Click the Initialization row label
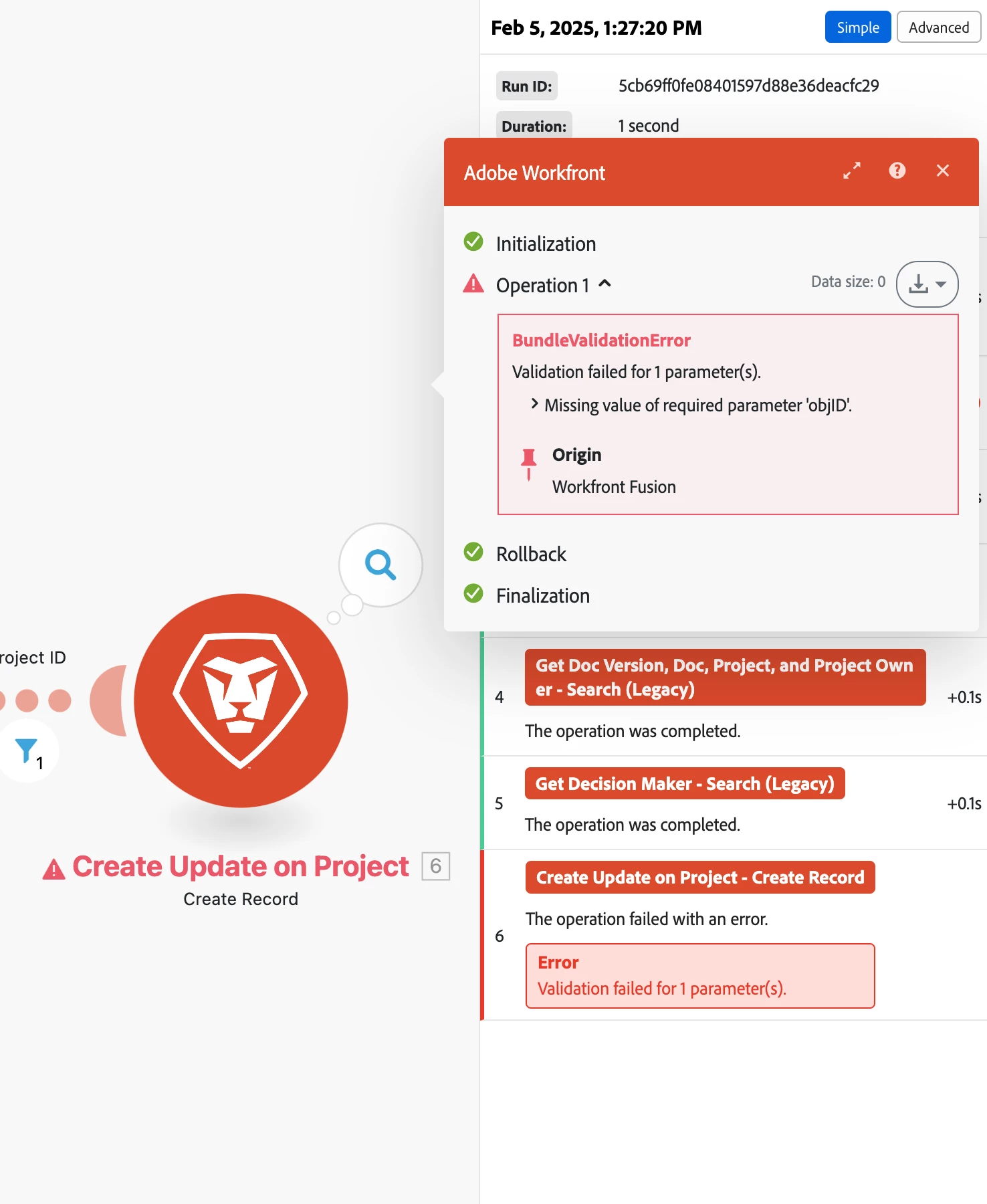 (546, 243)
